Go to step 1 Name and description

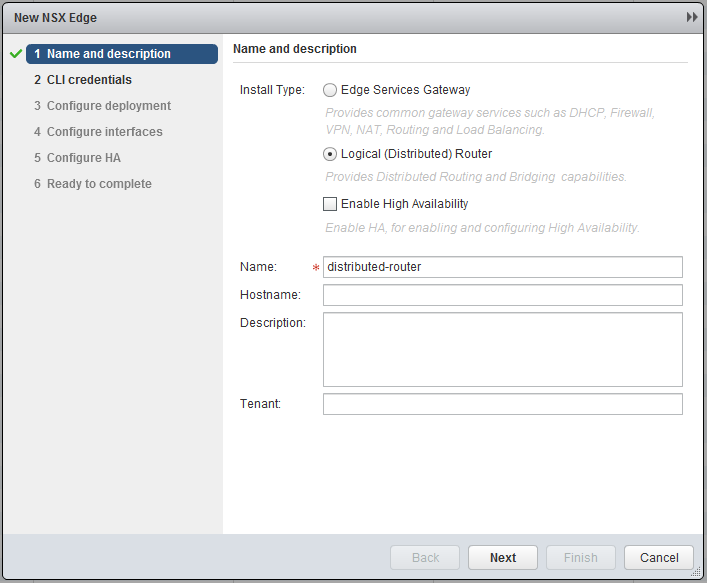tap(108, 54)
